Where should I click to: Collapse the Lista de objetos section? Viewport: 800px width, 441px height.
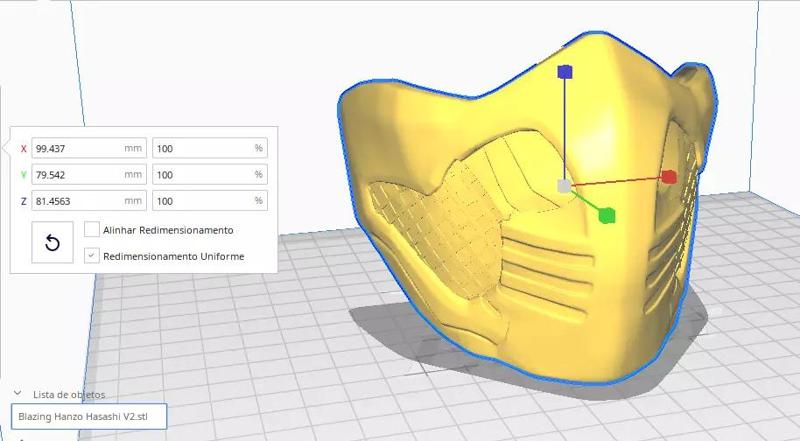point(18,394)
